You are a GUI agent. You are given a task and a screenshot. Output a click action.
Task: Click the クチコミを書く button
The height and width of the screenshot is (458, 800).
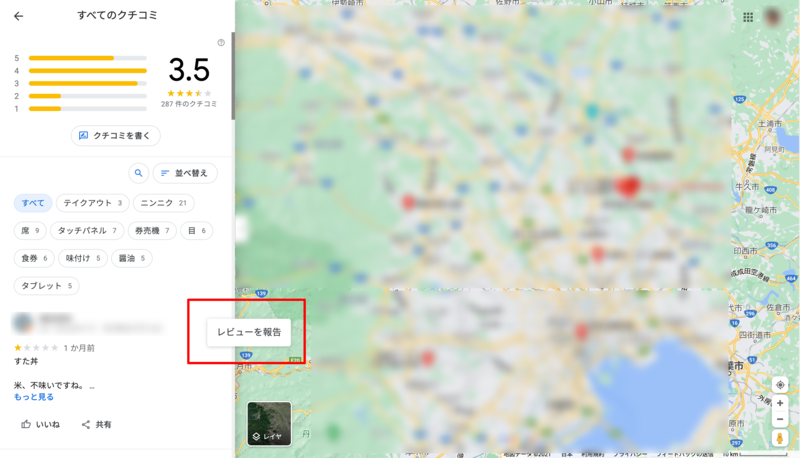click(x=115, y=136)
